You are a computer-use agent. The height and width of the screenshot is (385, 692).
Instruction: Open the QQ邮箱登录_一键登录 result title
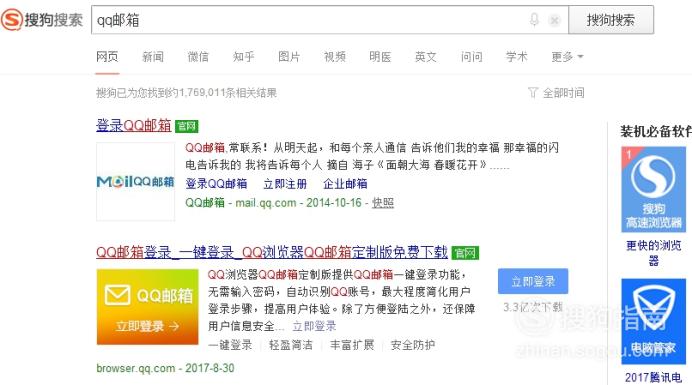tap(272, 252)
